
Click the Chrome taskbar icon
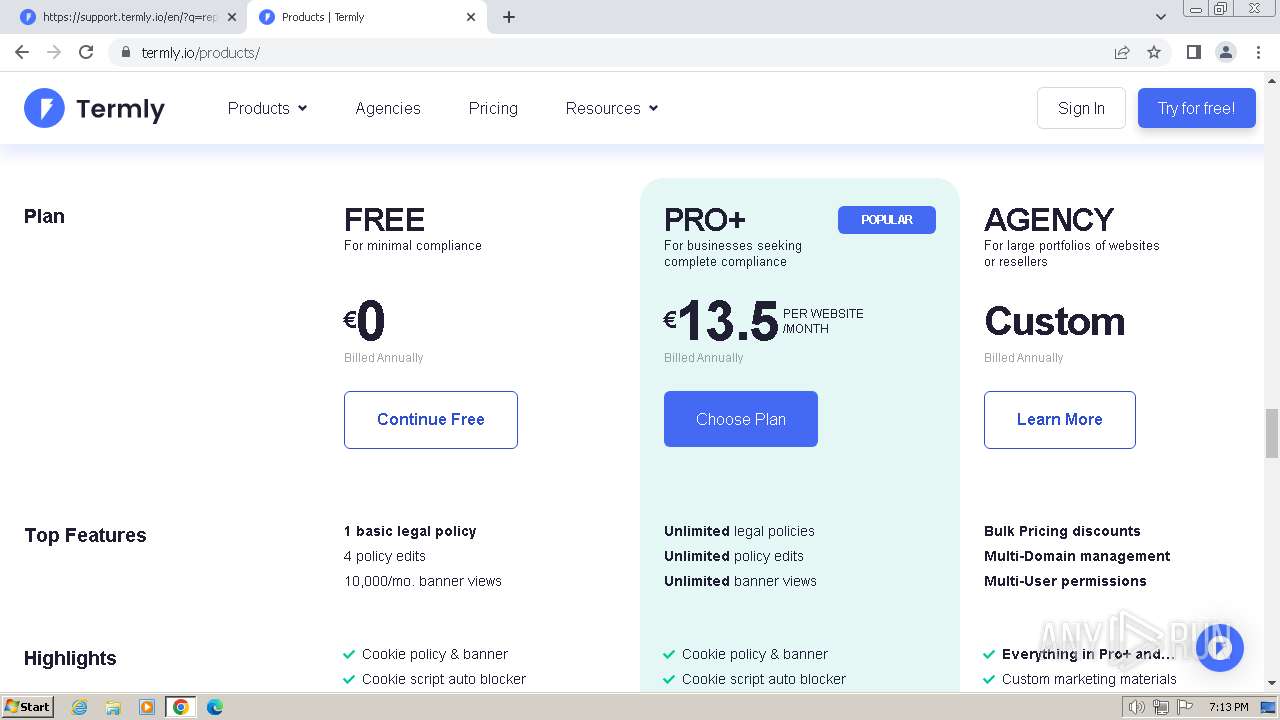tap(181, 707)
